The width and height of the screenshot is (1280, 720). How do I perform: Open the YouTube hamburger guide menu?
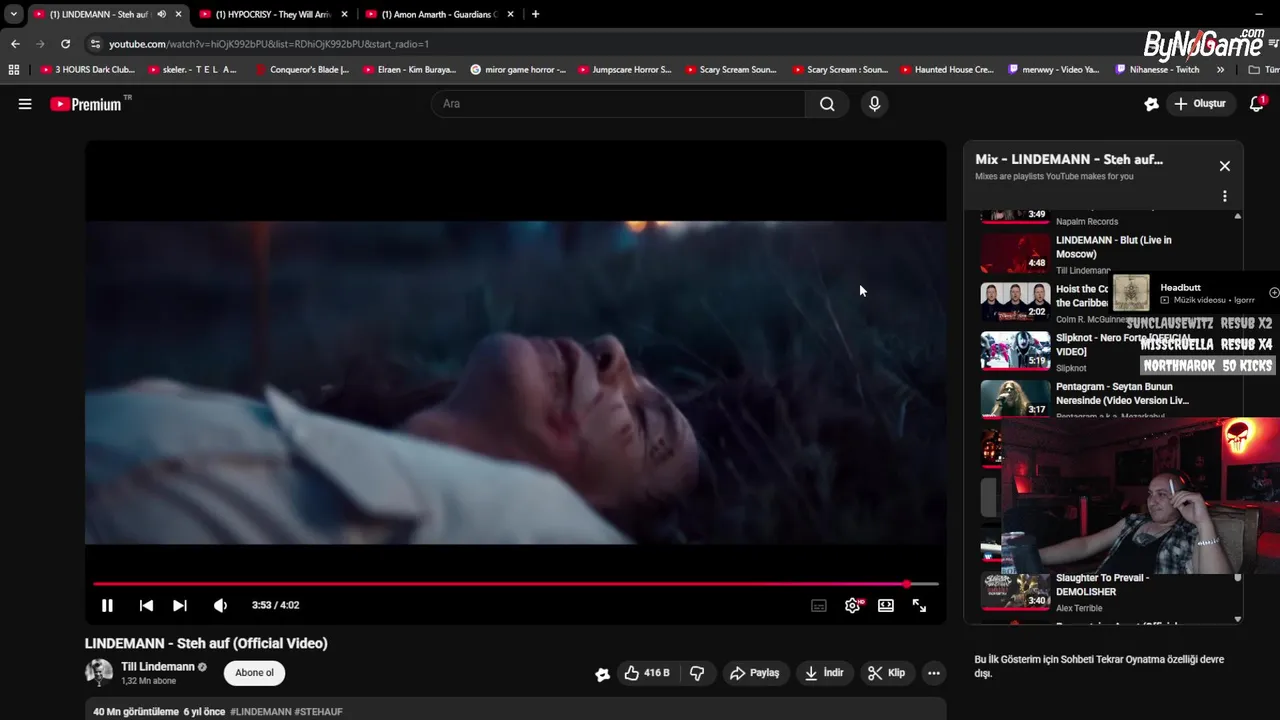click(25, 104)
